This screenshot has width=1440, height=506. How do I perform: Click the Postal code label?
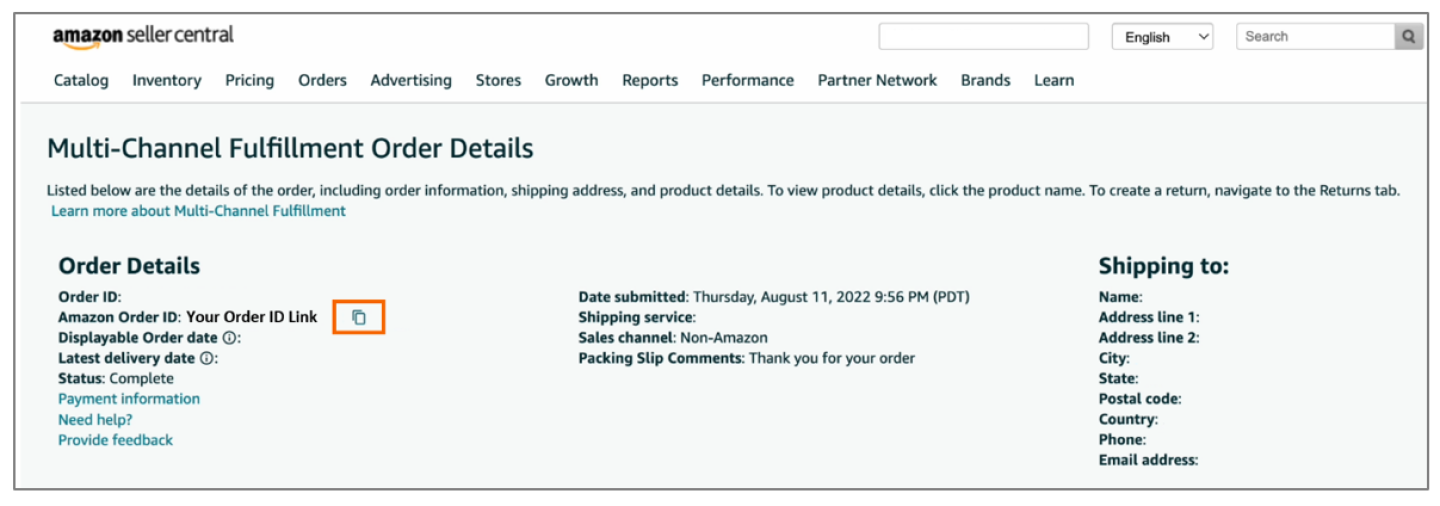pos(1140,399)
